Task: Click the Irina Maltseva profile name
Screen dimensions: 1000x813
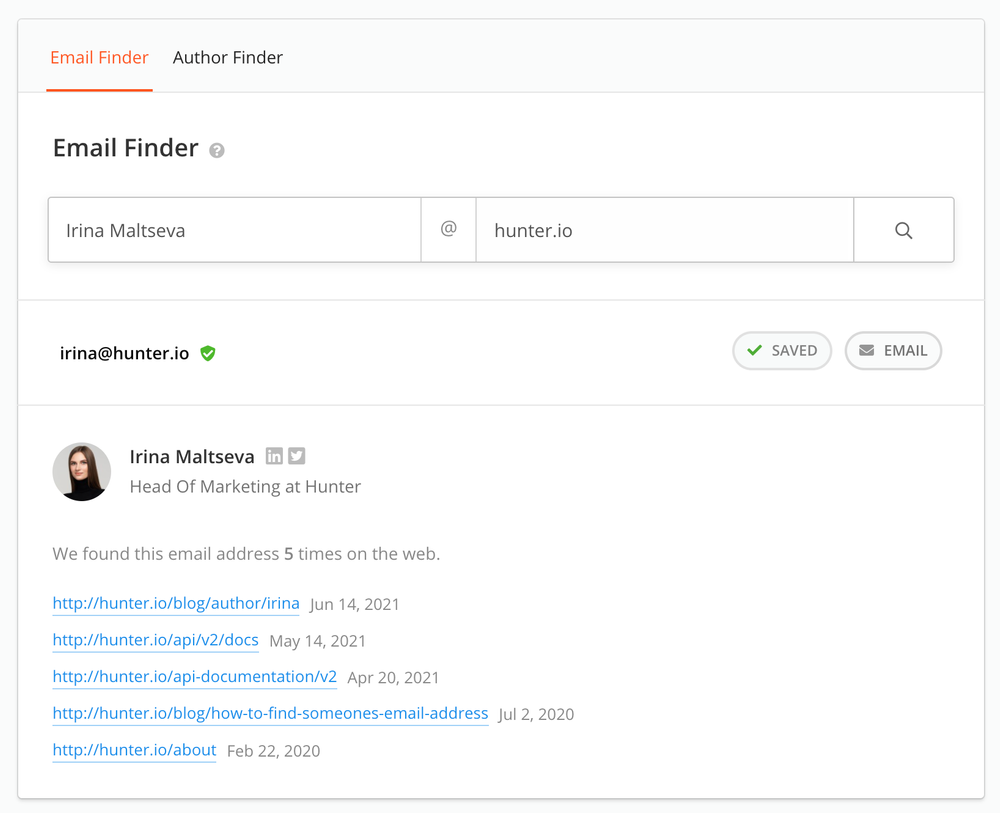Action: [x=192, y=457]
